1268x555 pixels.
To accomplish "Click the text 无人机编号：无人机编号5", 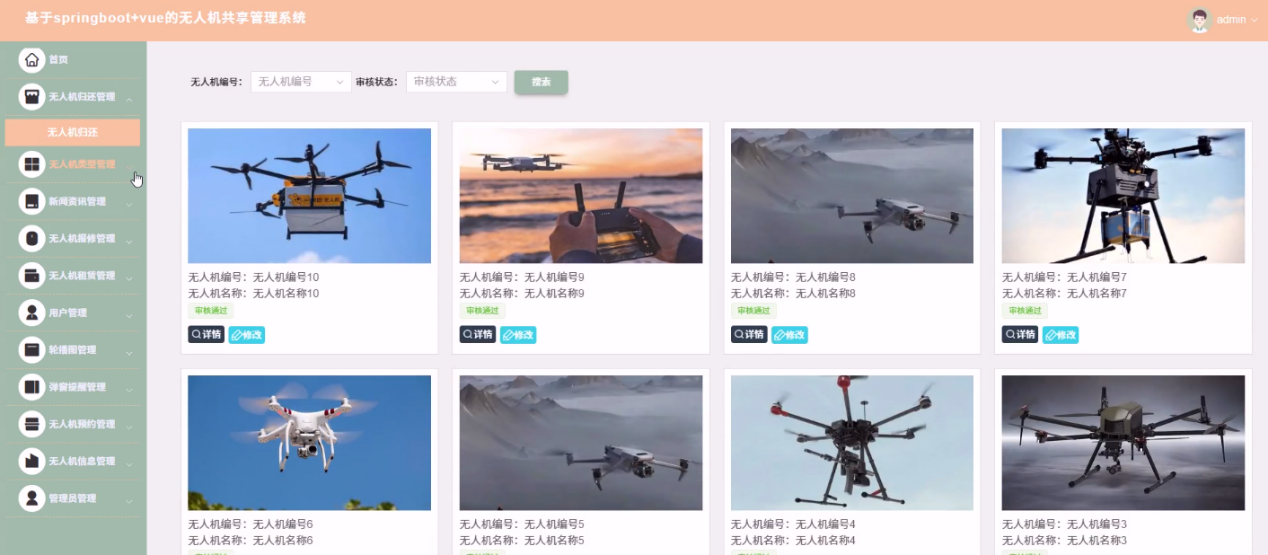I will click(x=522, y=524).
